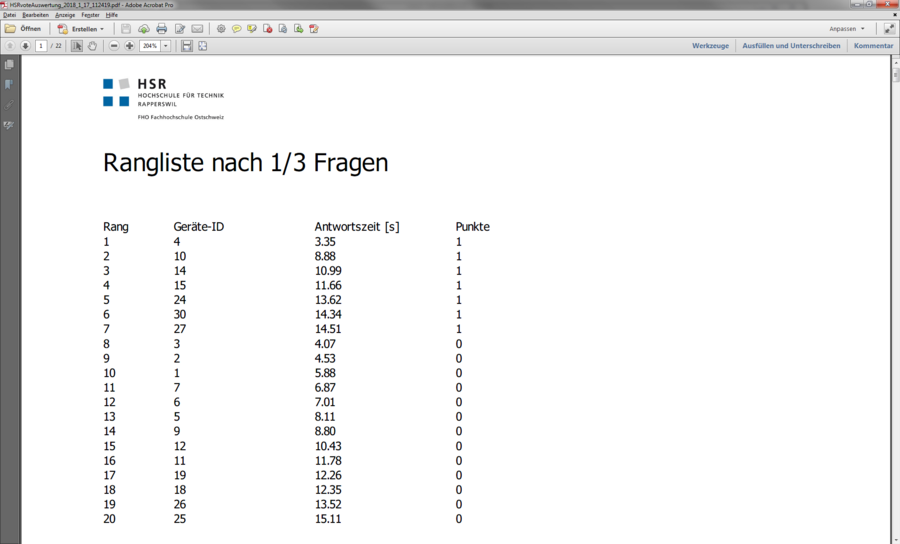Open the Bookmarks panel in sidebar

tap(9, 84)
